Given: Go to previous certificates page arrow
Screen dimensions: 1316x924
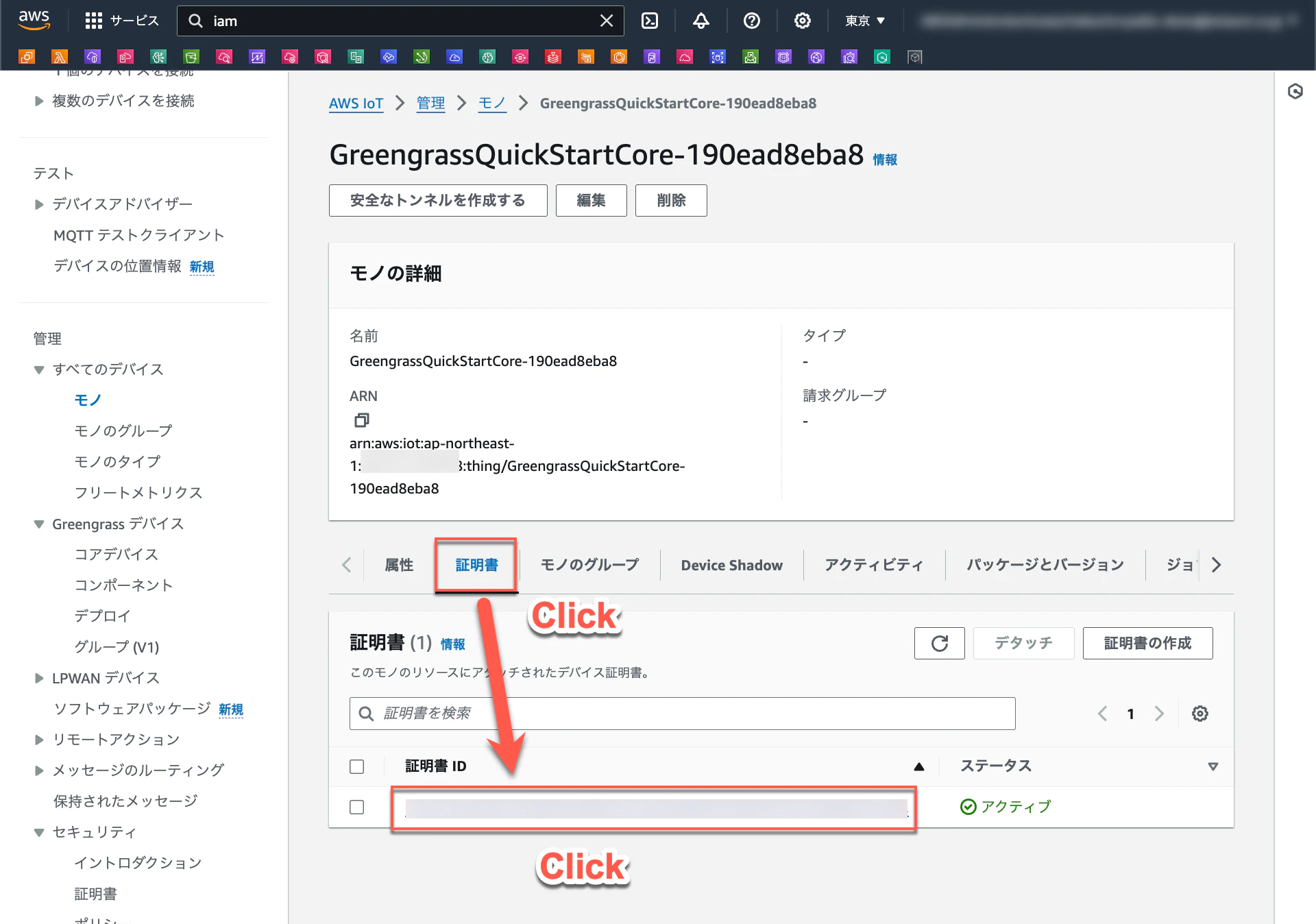Looking at the screenshot, I should (1102, 714).
